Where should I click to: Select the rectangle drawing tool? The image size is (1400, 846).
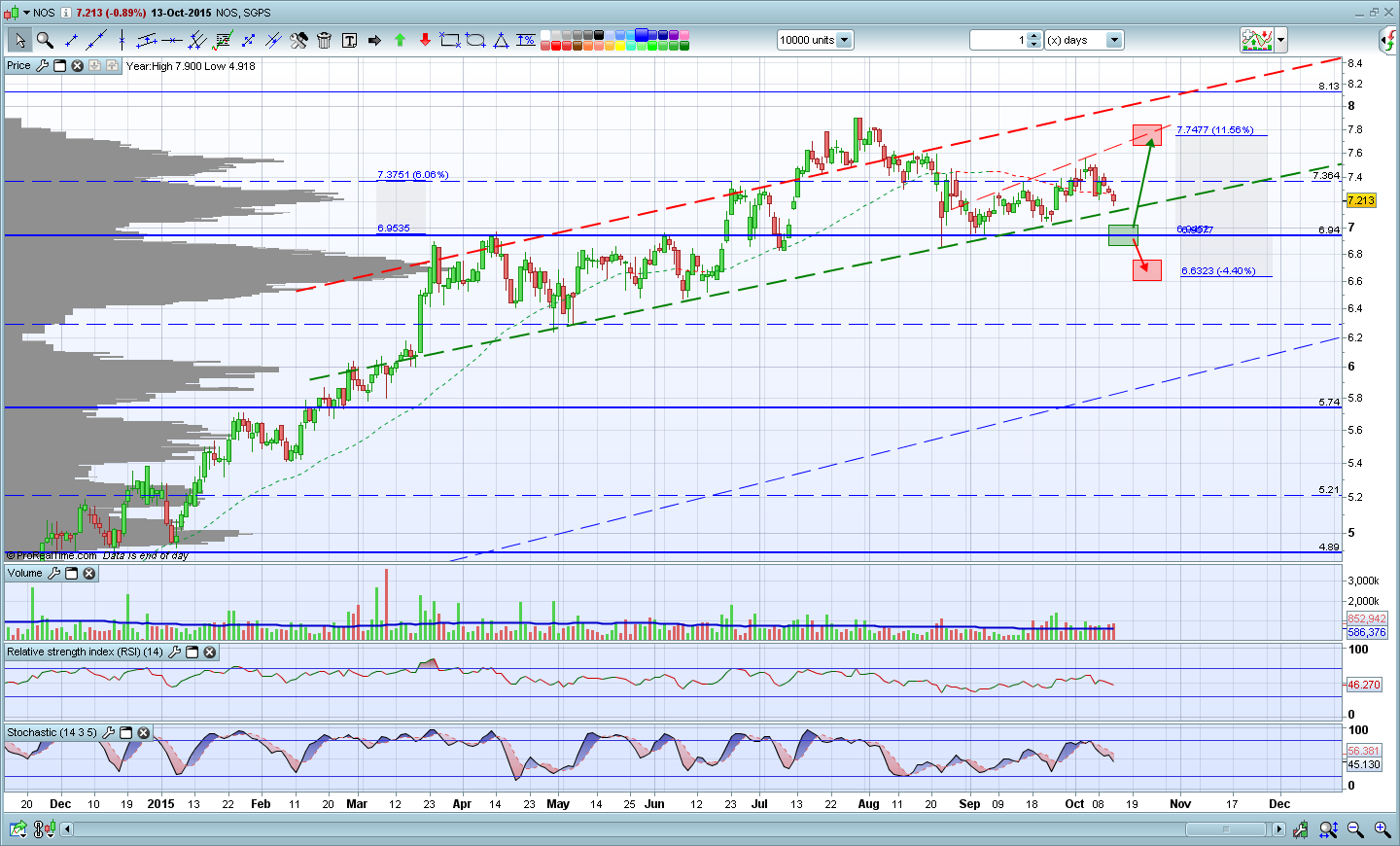(x=450, y=40)
